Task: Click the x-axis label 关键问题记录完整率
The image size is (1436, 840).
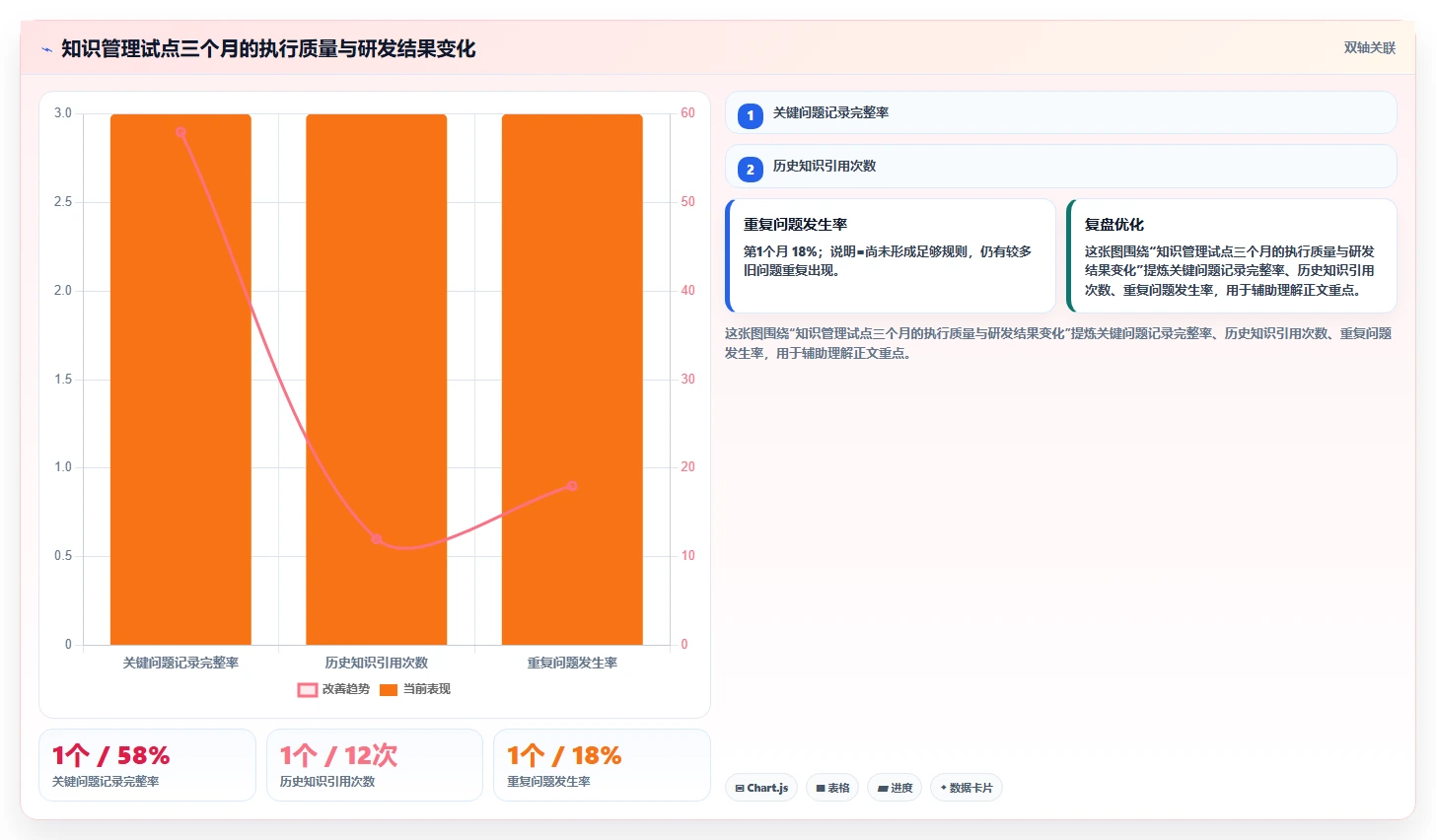Action: [180, 663]
